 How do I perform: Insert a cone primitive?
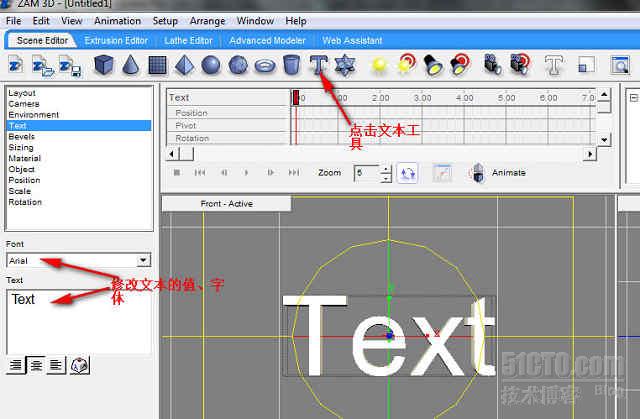(131, 65)
